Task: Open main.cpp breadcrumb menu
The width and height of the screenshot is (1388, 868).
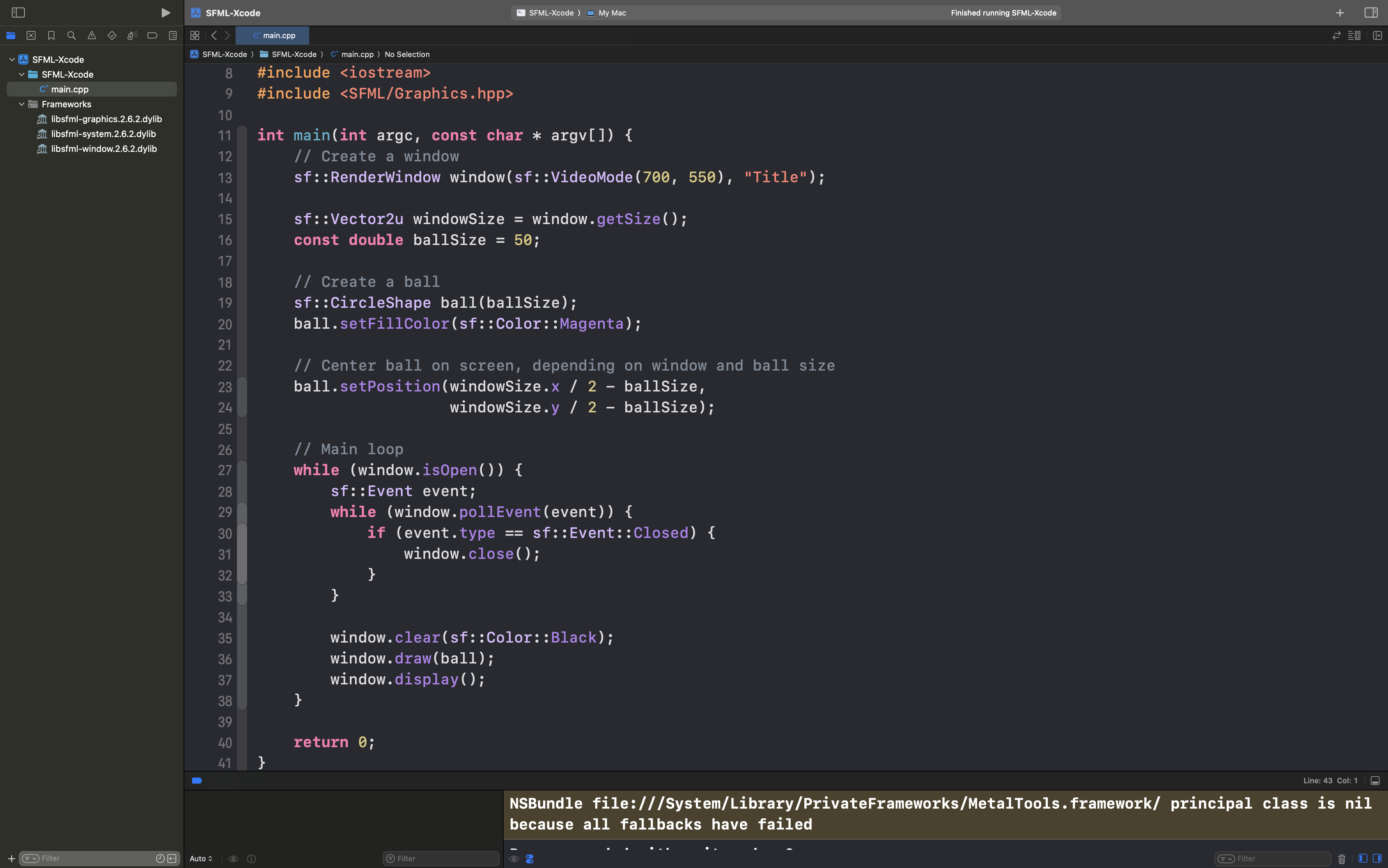Action: [352, 55]
